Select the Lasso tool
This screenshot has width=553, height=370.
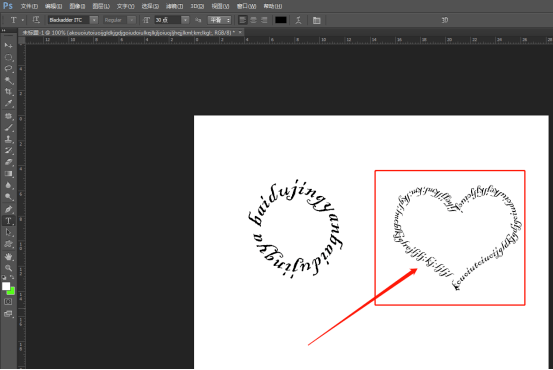(x=8, y=69)
